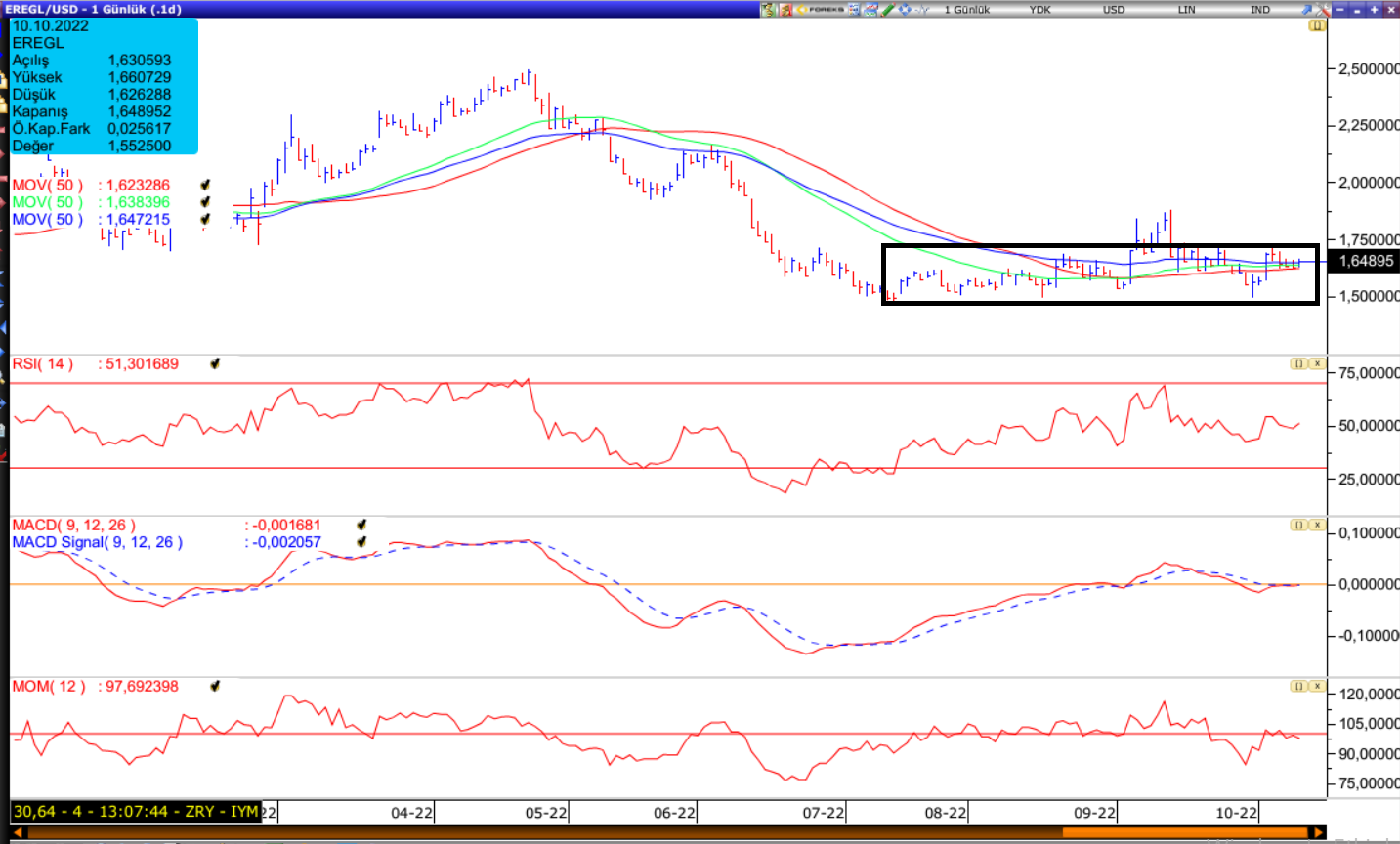Click the FOREKS logo button
The height and width of the screenshot is (844, 1400).
coord(821,9)
